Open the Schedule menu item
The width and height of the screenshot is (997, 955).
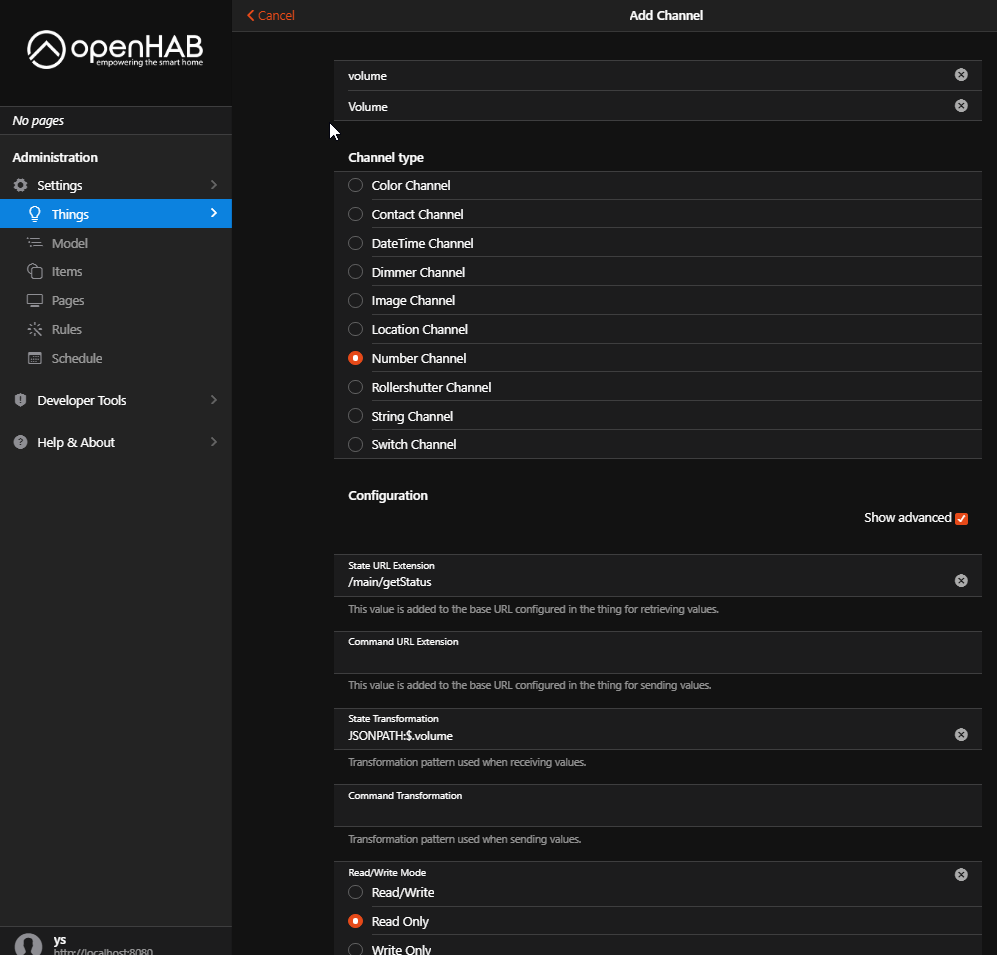[116, 358]
